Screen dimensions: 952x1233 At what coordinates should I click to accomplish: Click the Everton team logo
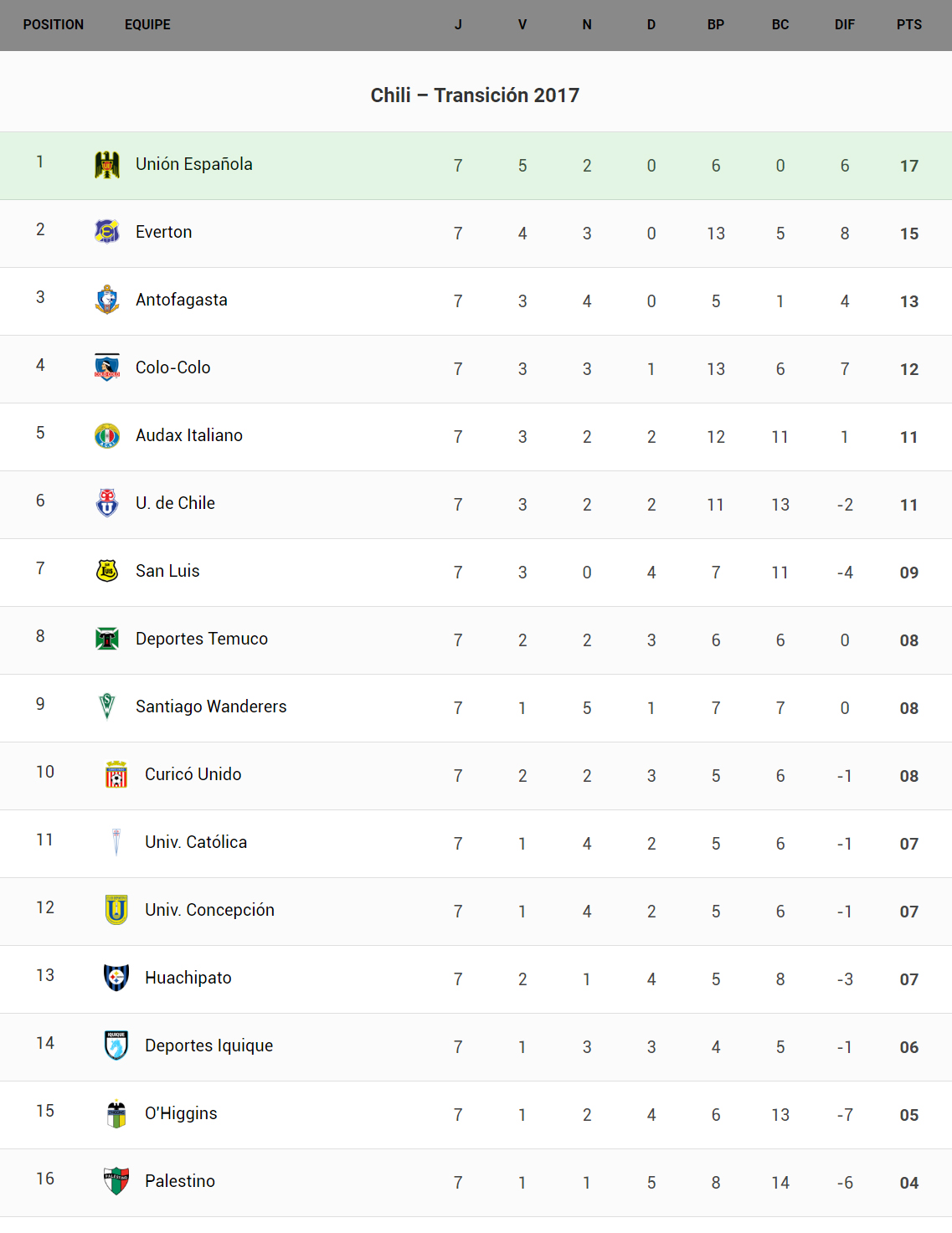click(107, 232)
